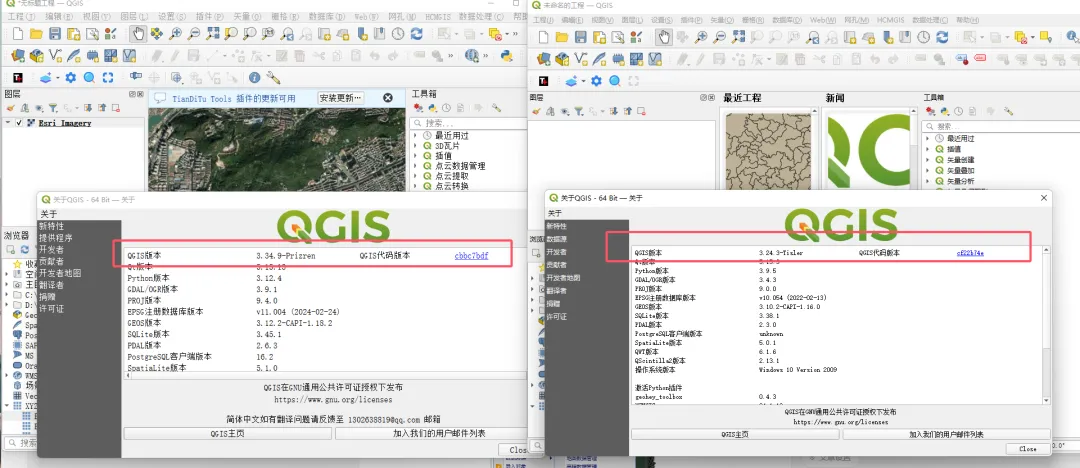Click the Refresh icon in left QGIS toolbar
The width and height of the screenshot is (1080, 468).
coord(417,33)
